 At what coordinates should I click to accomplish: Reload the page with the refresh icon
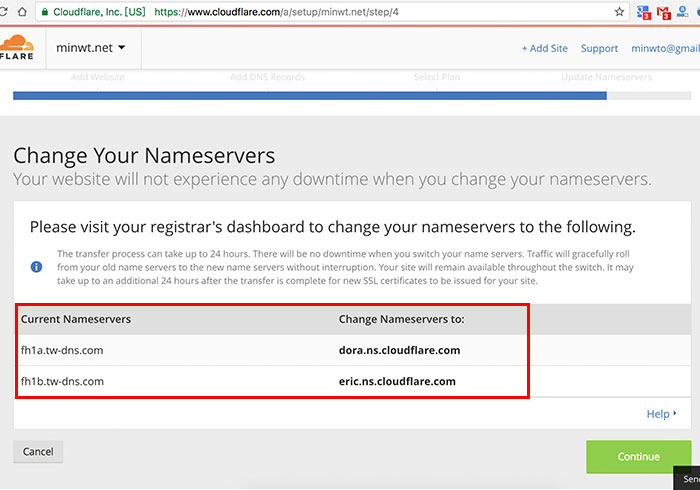coord(3,12)
